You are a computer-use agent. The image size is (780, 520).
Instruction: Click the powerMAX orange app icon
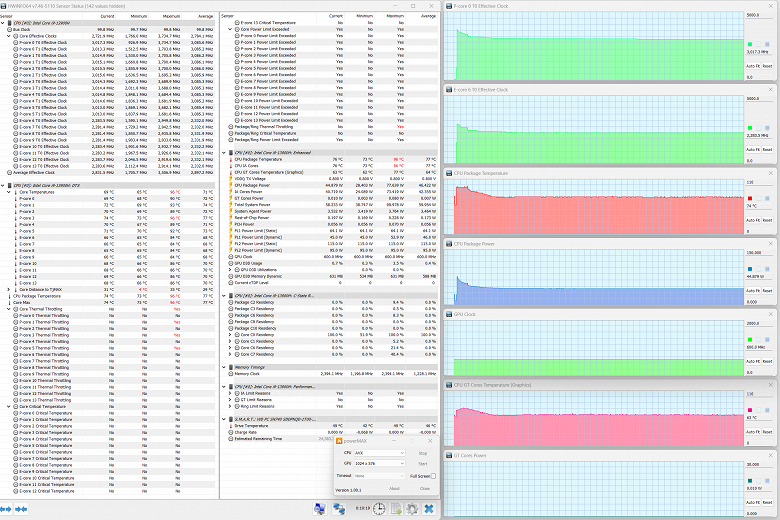339,441
